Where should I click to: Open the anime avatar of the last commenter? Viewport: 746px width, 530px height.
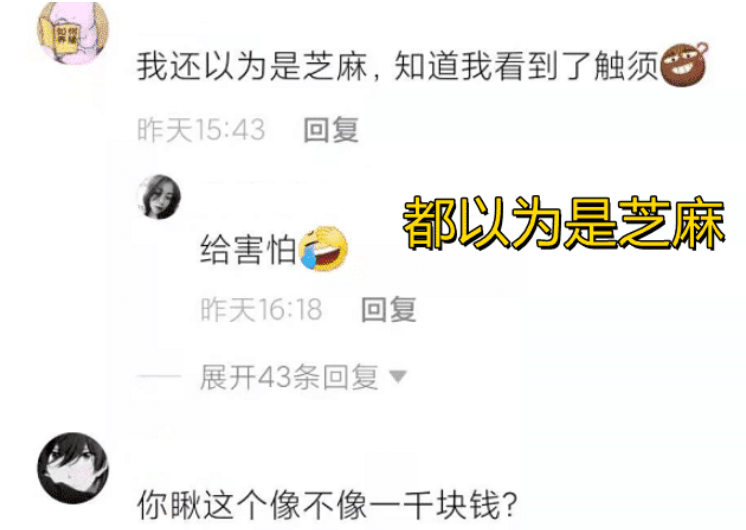[73, 468]
